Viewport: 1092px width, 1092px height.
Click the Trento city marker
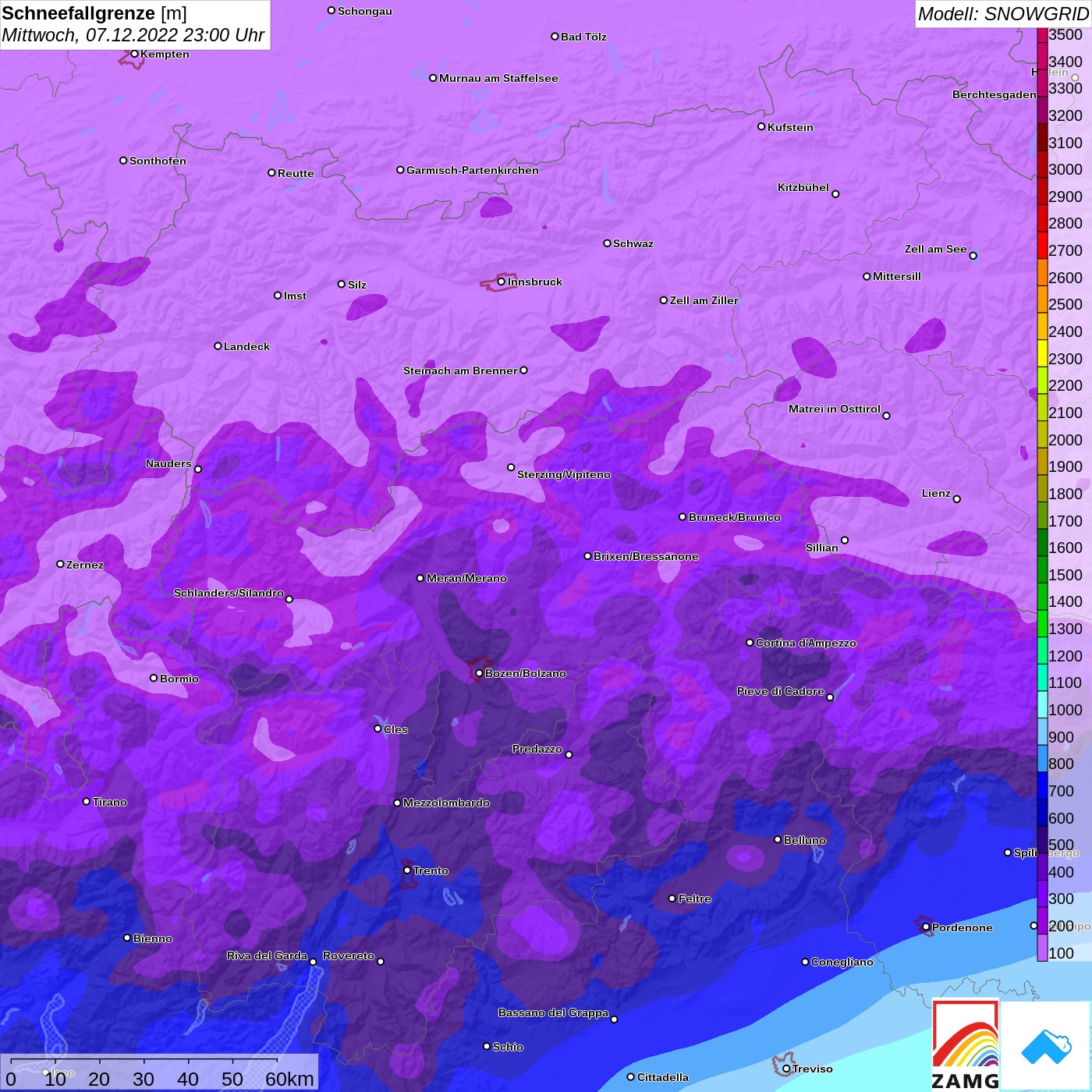coord(407,870)
